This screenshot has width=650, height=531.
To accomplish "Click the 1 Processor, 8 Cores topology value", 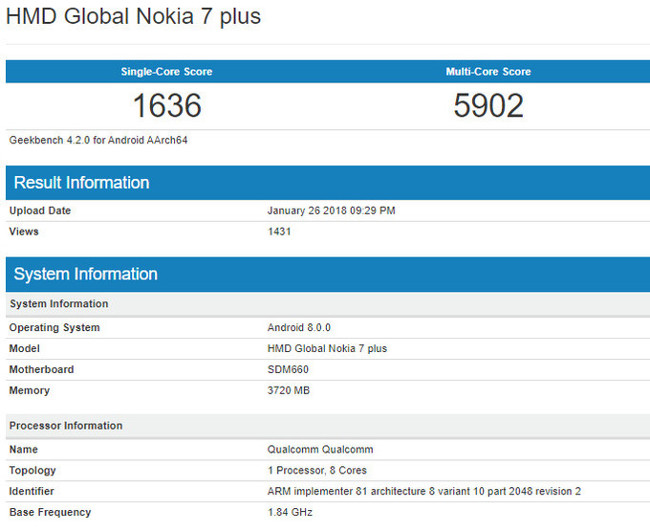I will click(317, 471).
